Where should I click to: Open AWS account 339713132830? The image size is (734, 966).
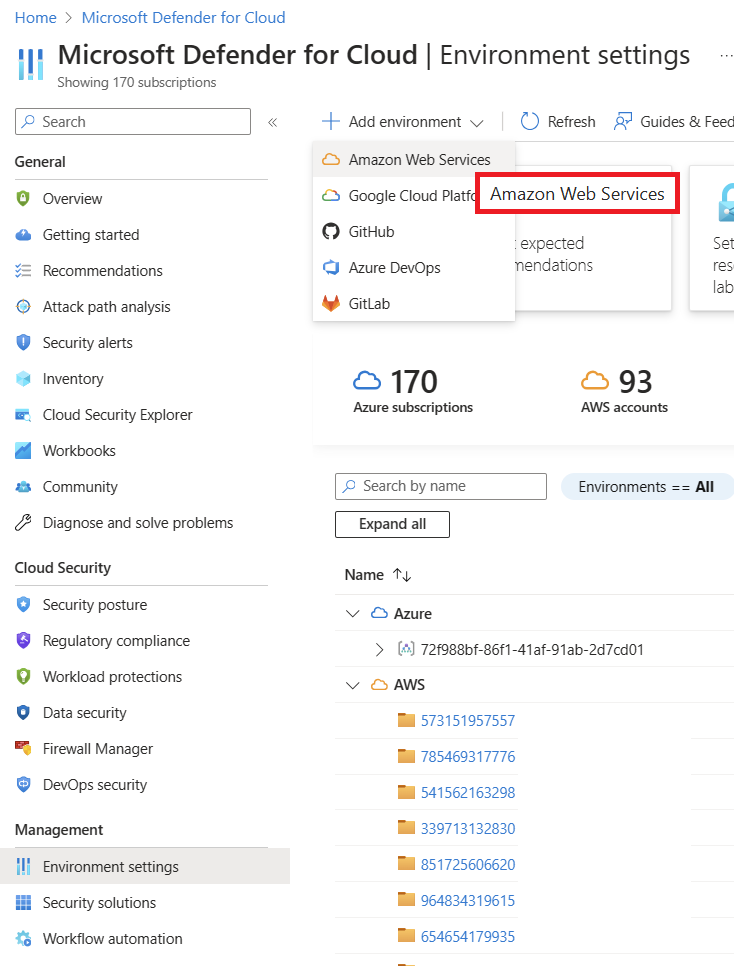468,828
